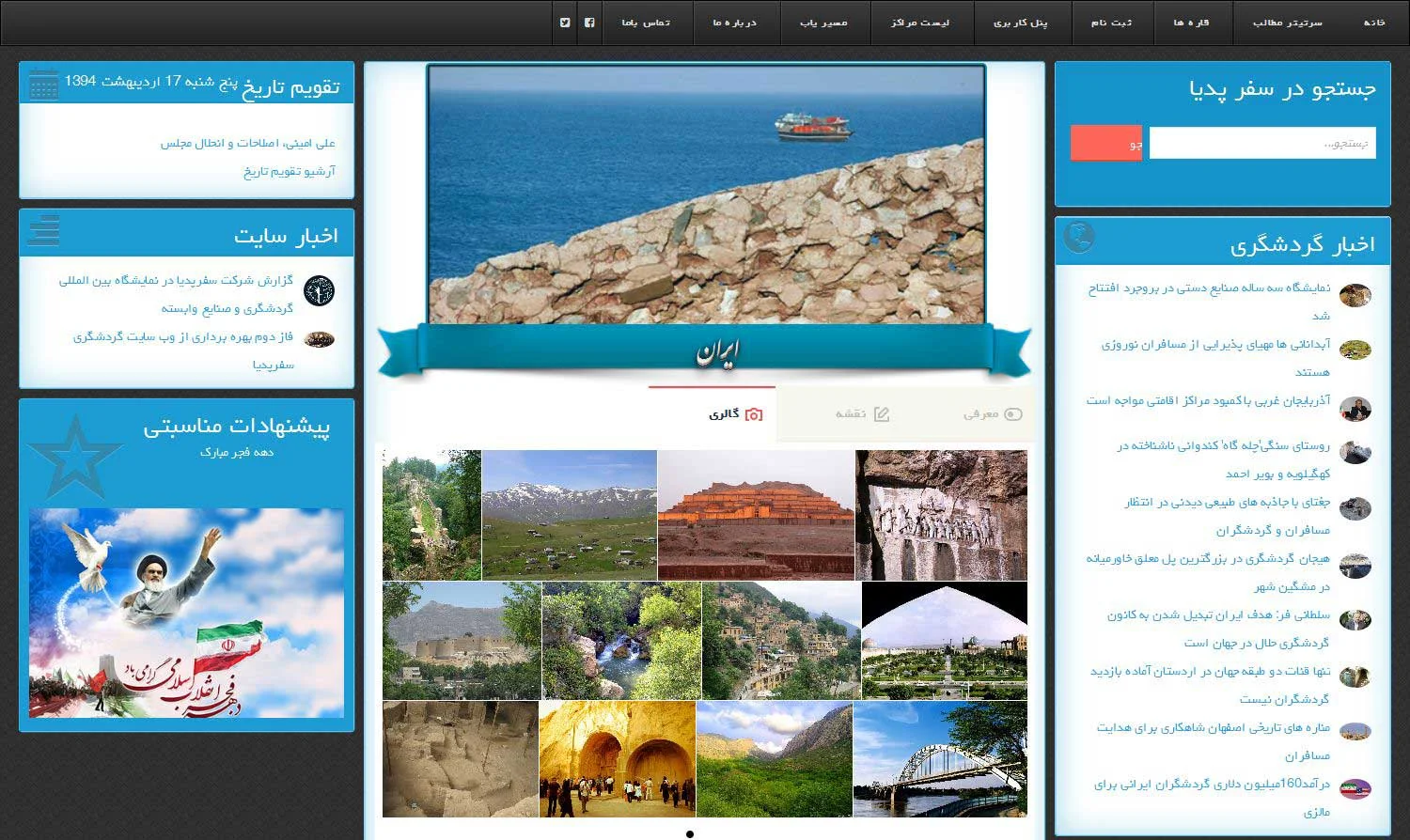Click the round thumbnail beside مناره های تاریخی اصفهان

pos(1355,731)
